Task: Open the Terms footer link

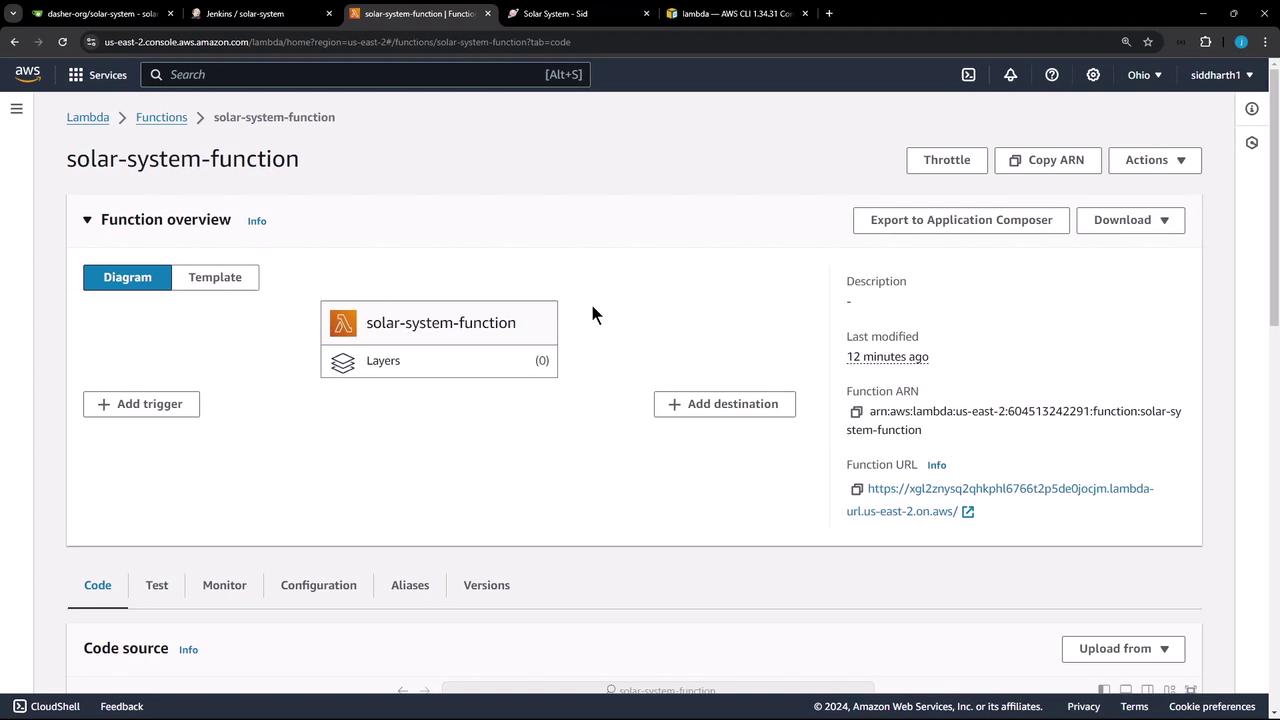Action: [1134, 707]
